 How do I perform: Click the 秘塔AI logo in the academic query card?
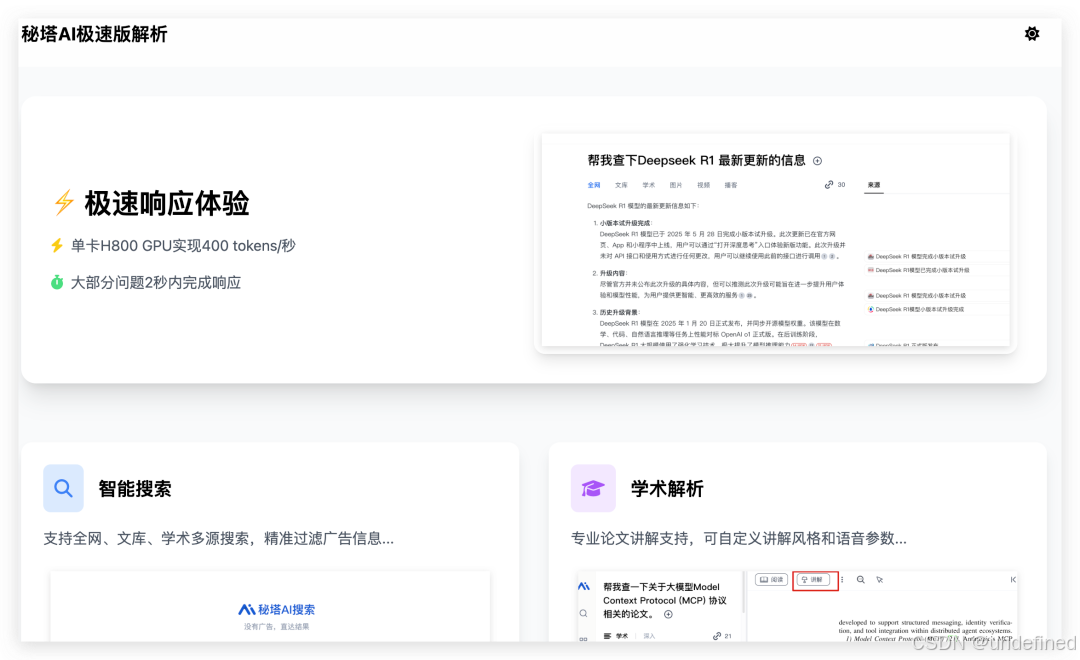[582, 584]
